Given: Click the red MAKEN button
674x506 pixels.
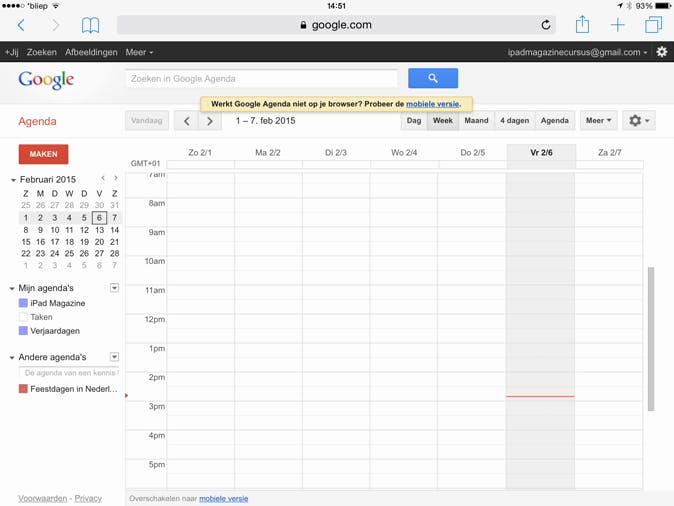Looking at the screenshot, I should [43, 154].
